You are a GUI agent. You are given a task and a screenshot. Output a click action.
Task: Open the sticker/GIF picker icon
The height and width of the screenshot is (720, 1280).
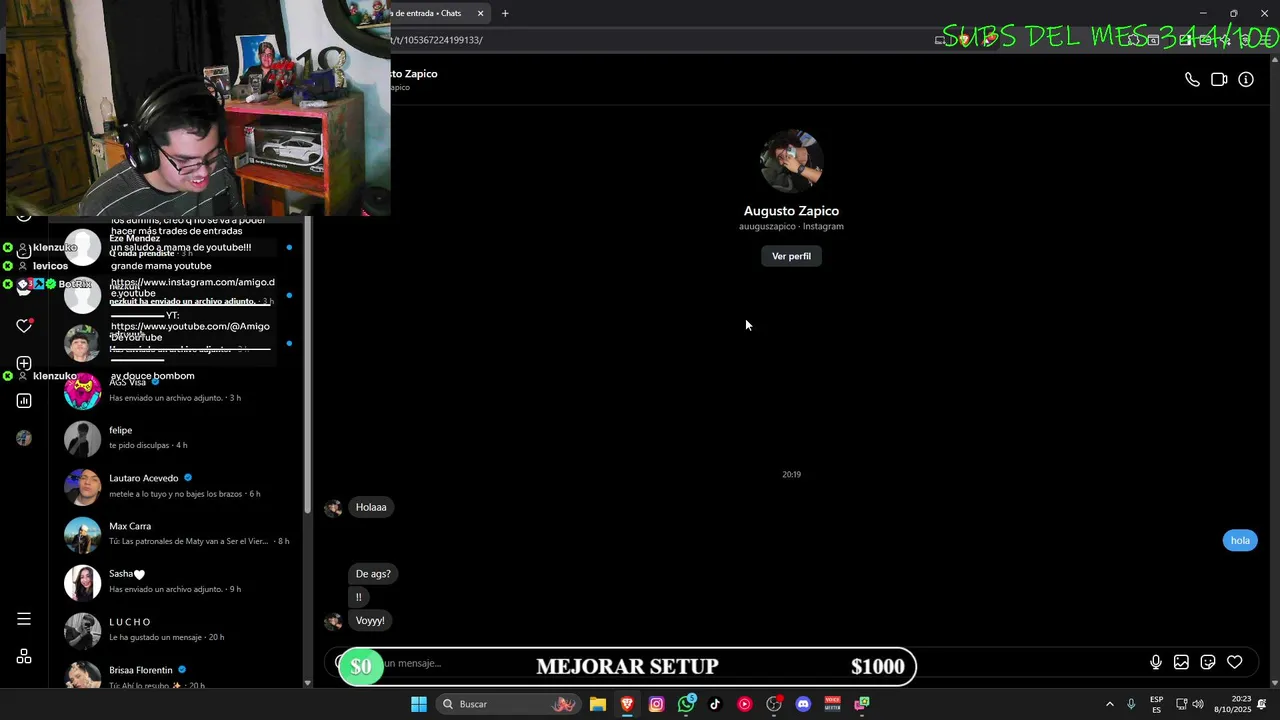(x=1208, y=662)
